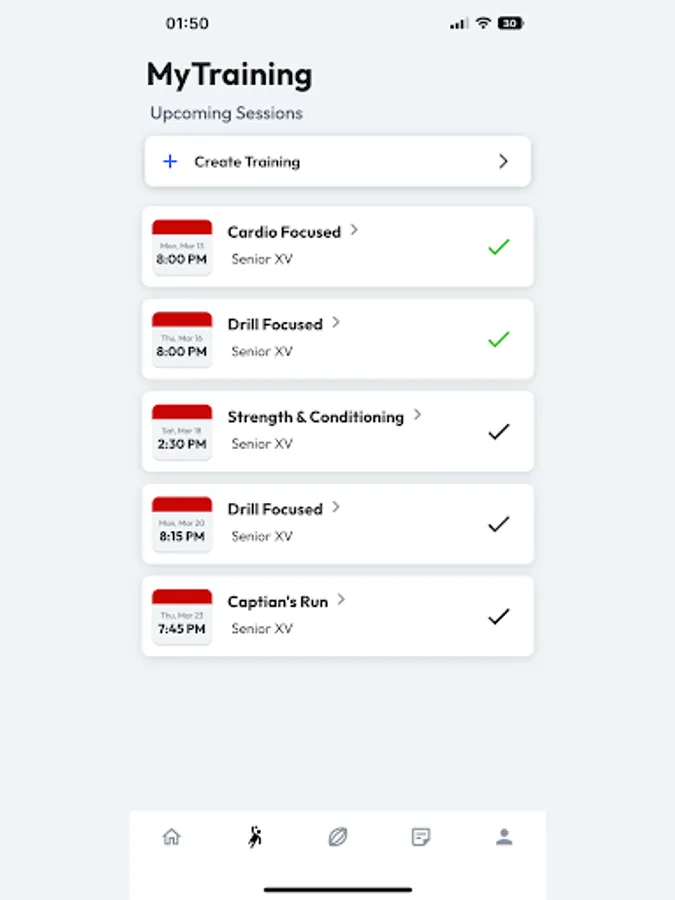
Task: Open the Captian's Run session title
Action: coord(277,602)
